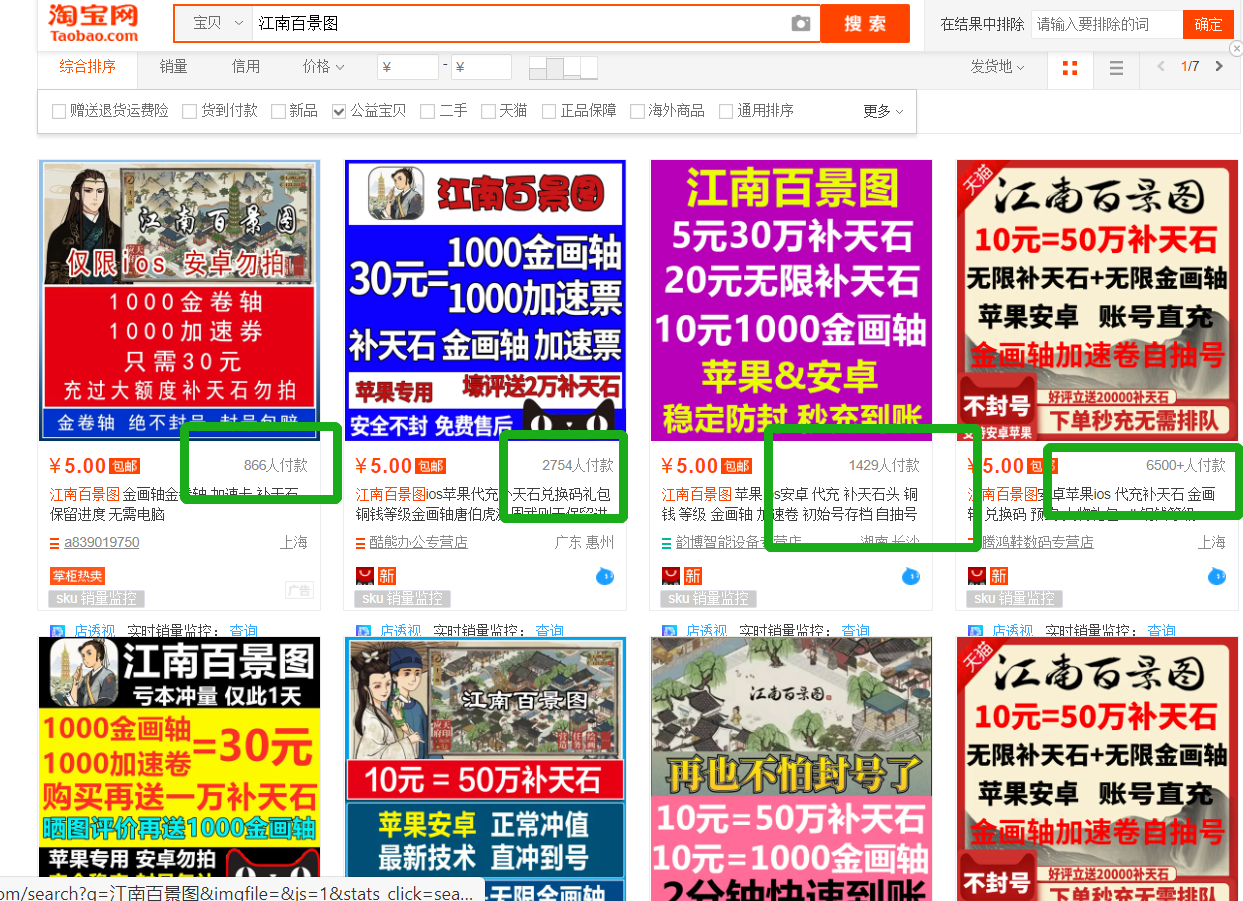
Task: Click the minimum price input field
Action: pos(407,67)
